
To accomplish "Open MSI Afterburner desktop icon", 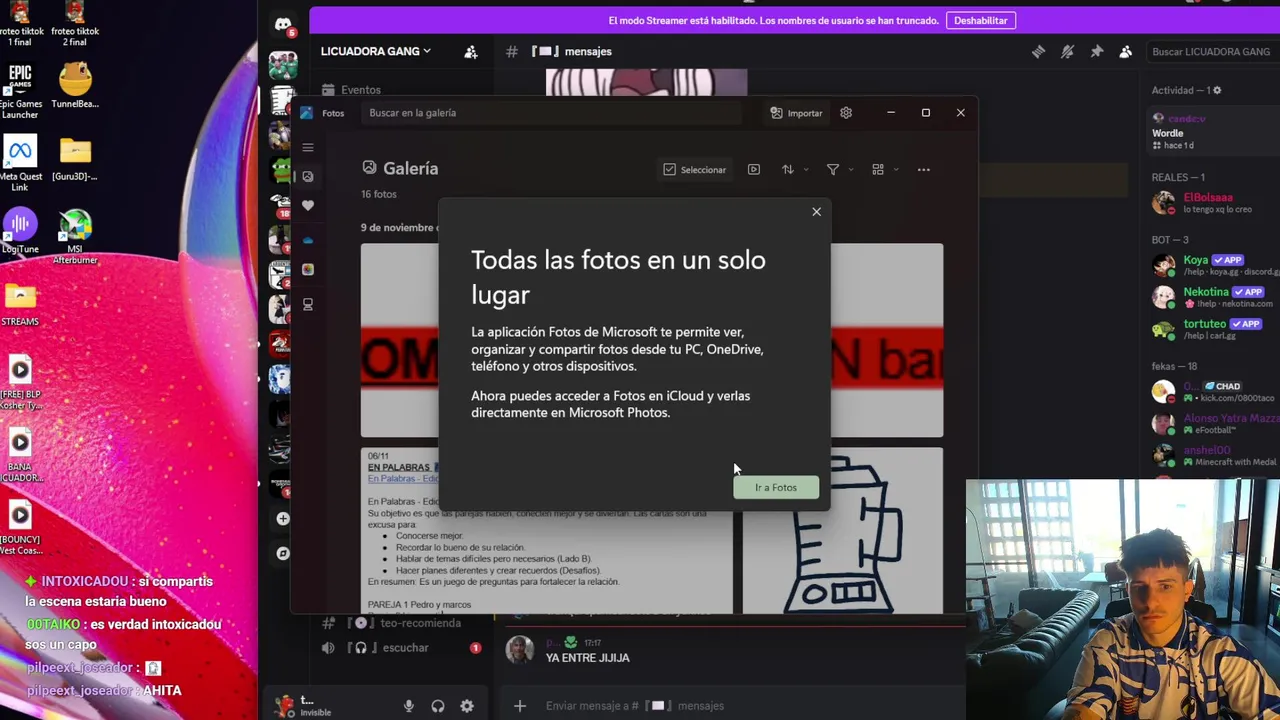I will tap(75, 237).
